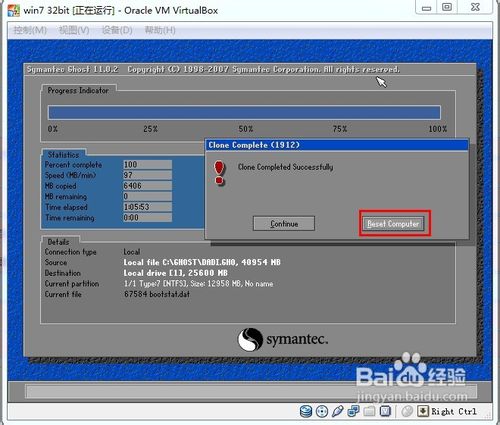The image size is (500, 425).
Task: Maximize the VirtualBox window
Action: (x=447, y=7)
